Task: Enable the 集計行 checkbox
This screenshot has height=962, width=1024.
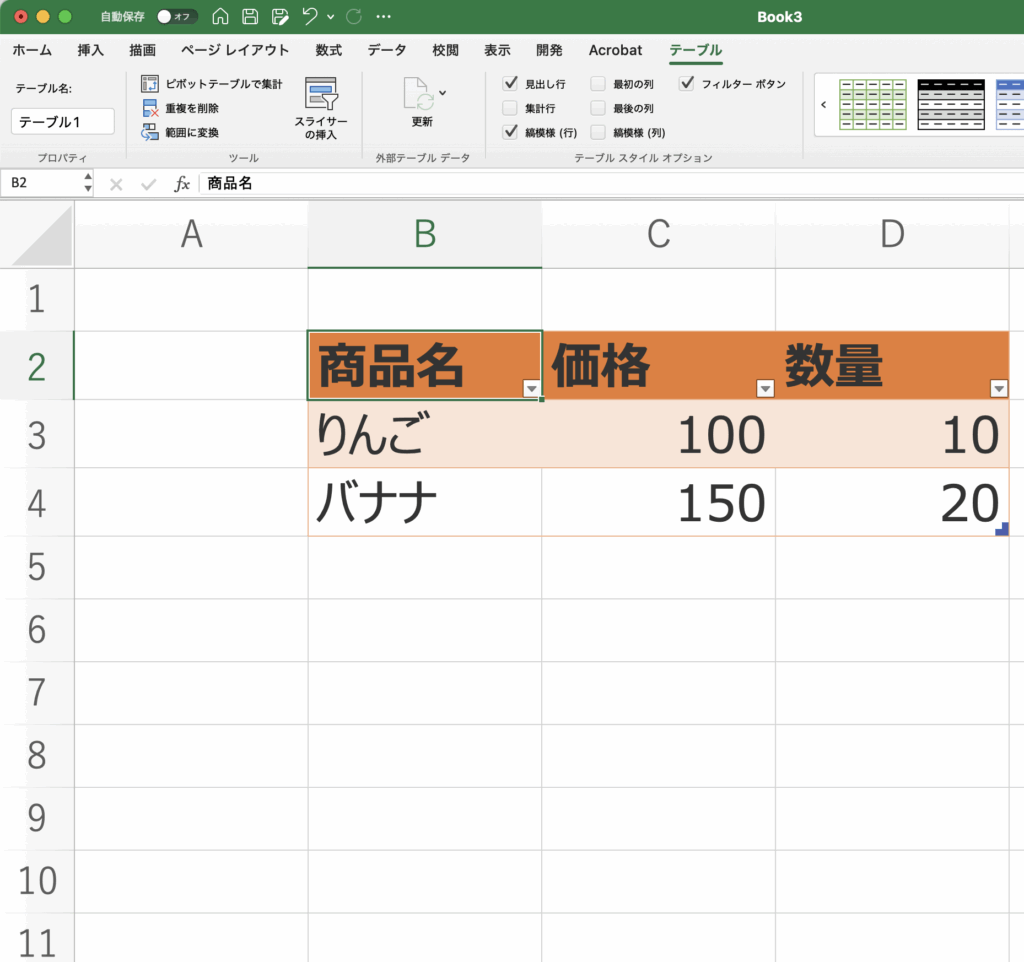Action: 510,108
